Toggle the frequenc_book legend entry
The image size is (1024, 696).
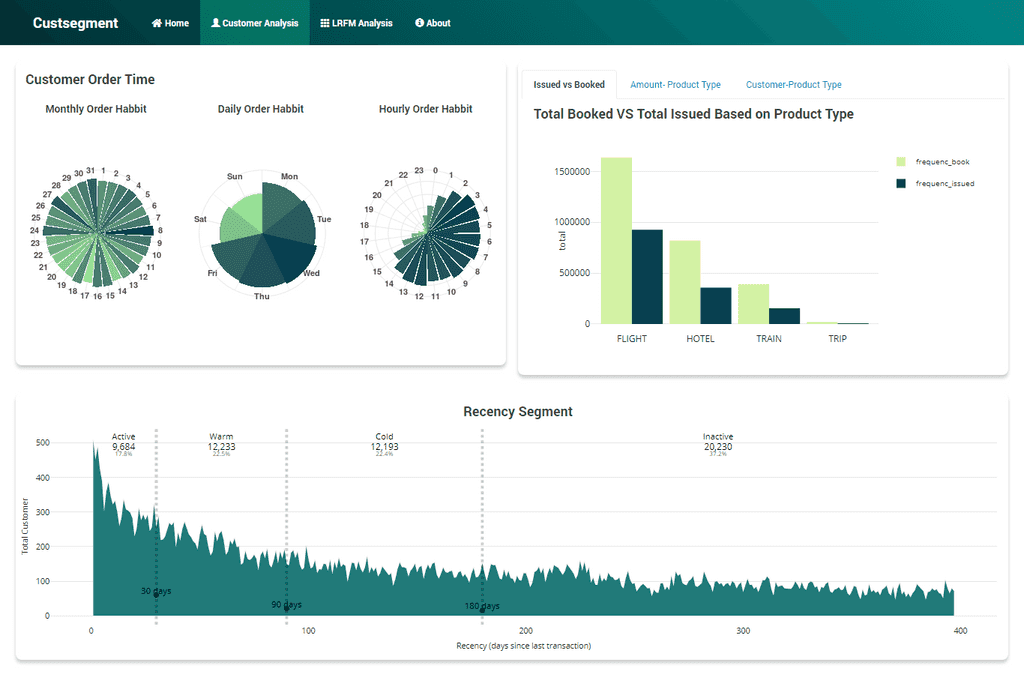(942, 162)
